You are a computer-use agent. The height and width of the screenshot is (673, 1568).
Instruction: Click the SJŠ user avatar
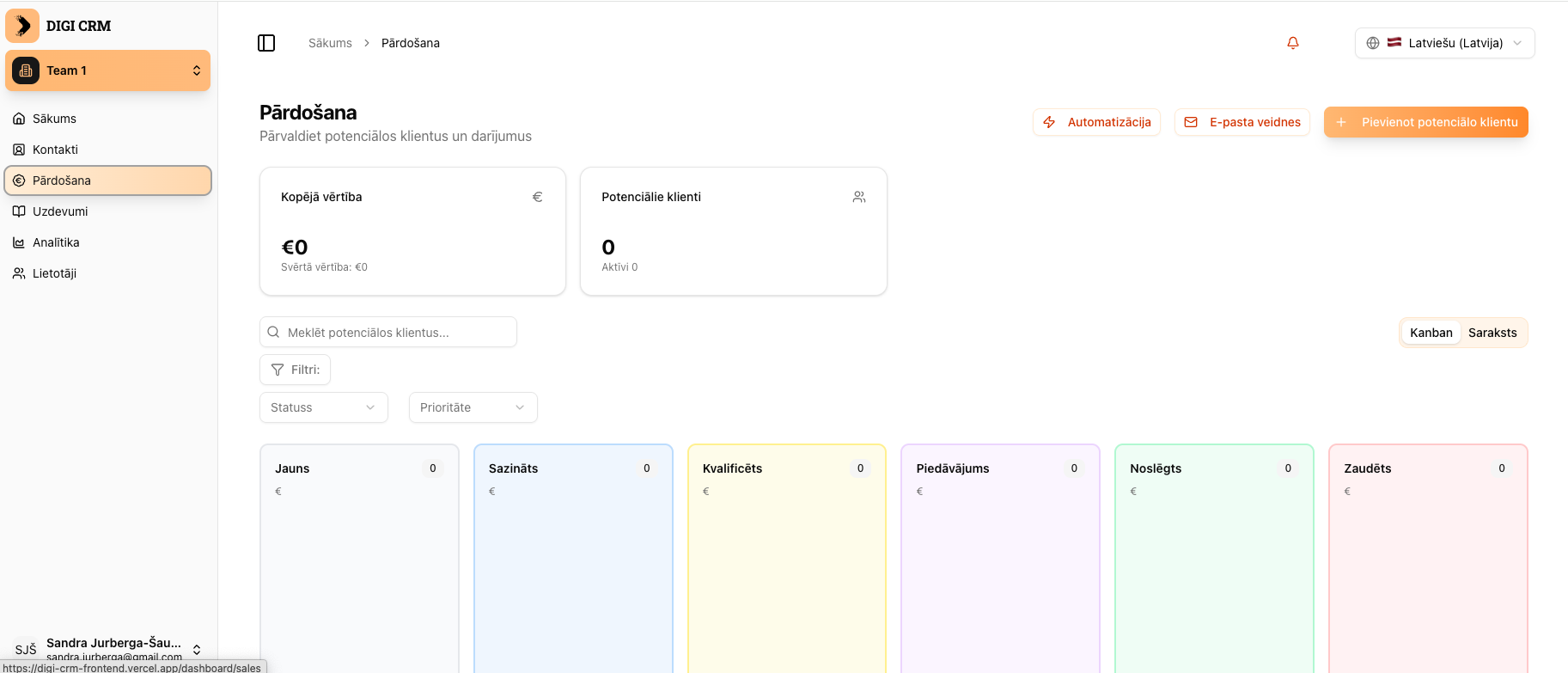coord(26,649)
